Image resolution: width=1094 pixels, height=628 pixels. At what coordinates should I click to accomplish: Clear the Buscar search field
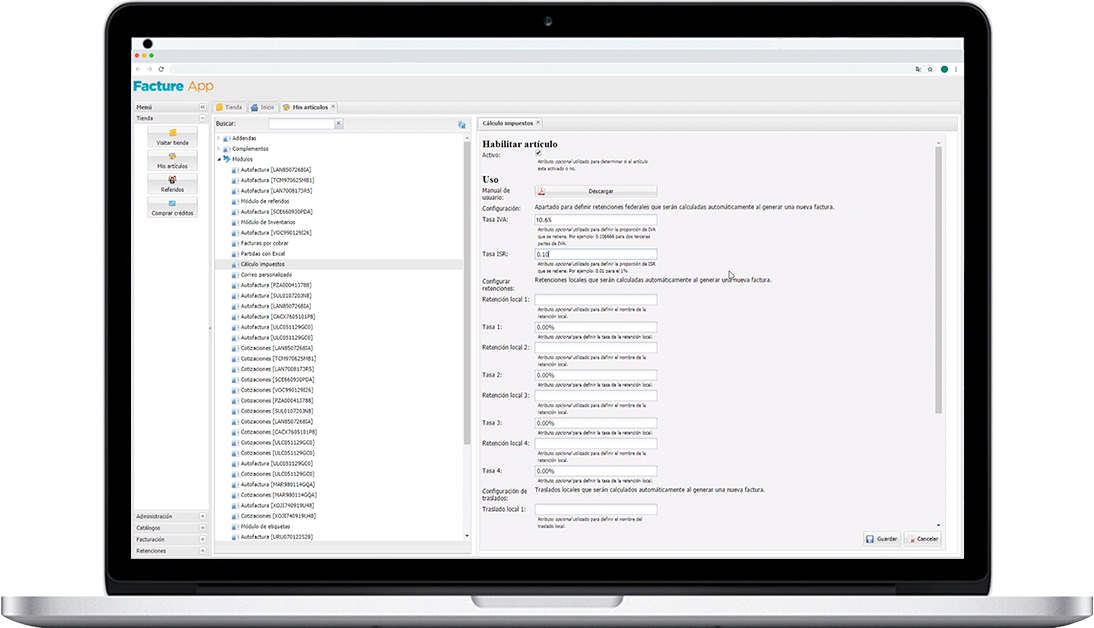338,123
